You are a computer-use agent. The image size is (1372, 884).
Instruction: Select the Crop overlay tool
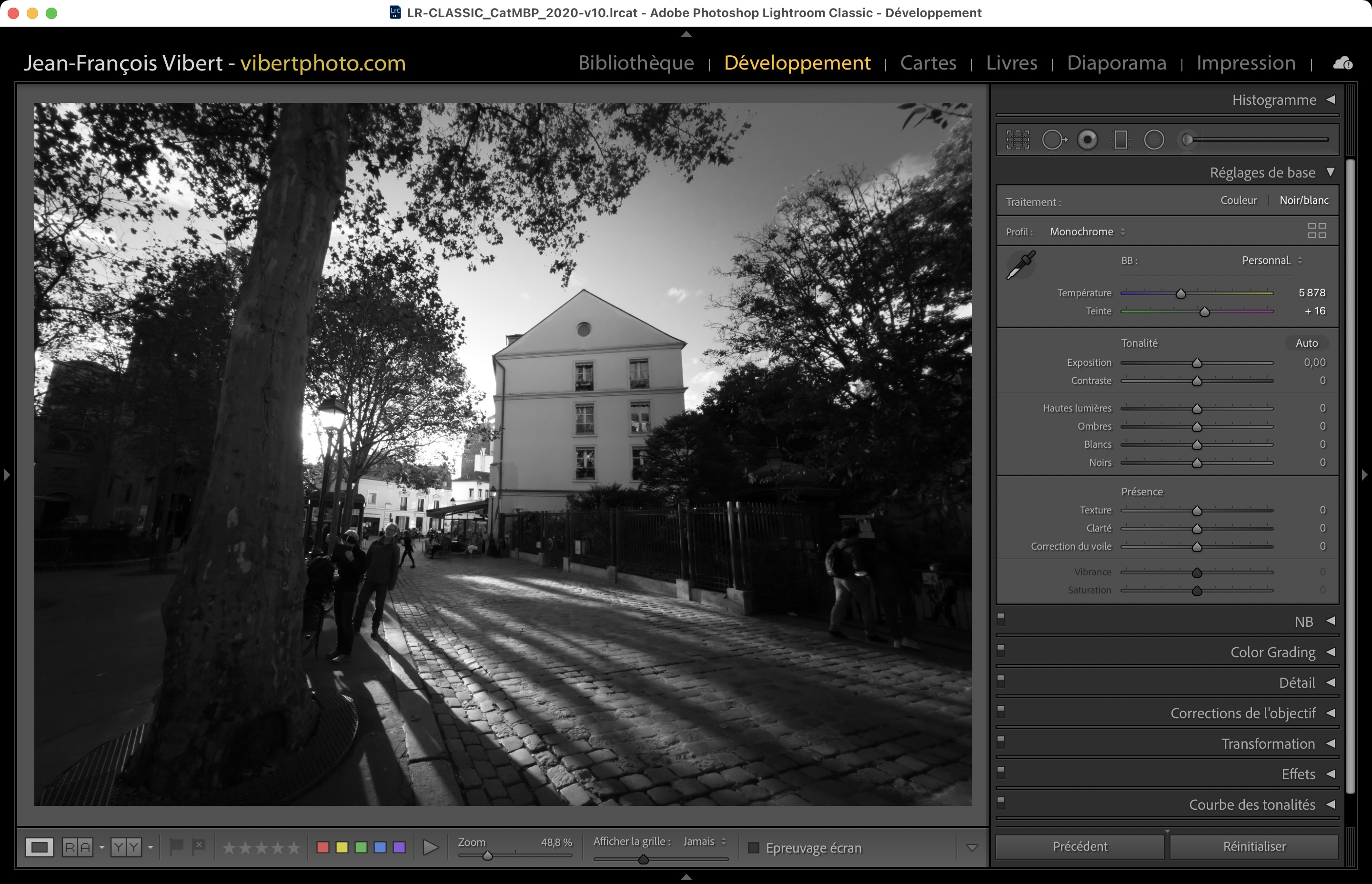coord(1018,140)
